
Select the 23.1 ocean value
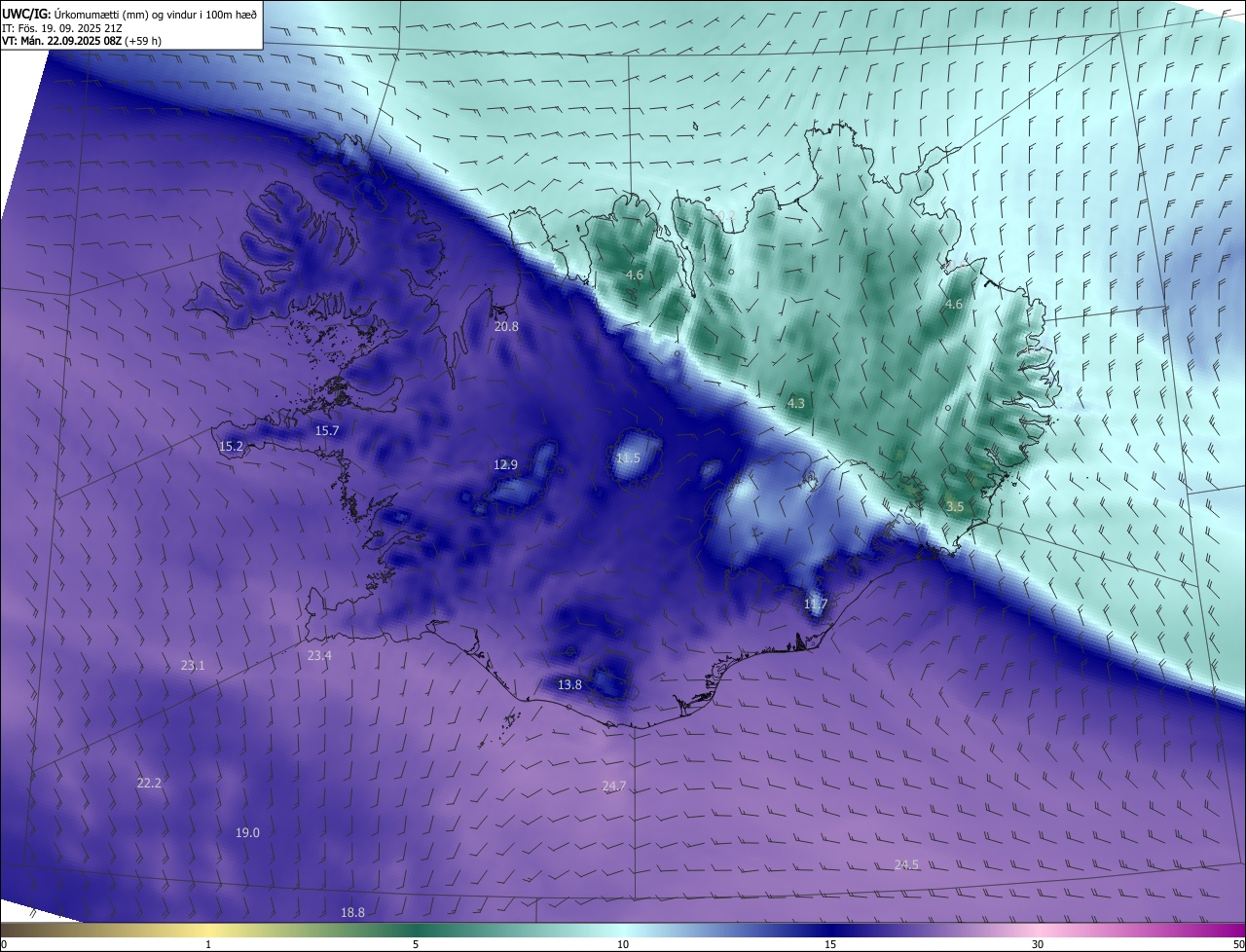tap(193, 666)
